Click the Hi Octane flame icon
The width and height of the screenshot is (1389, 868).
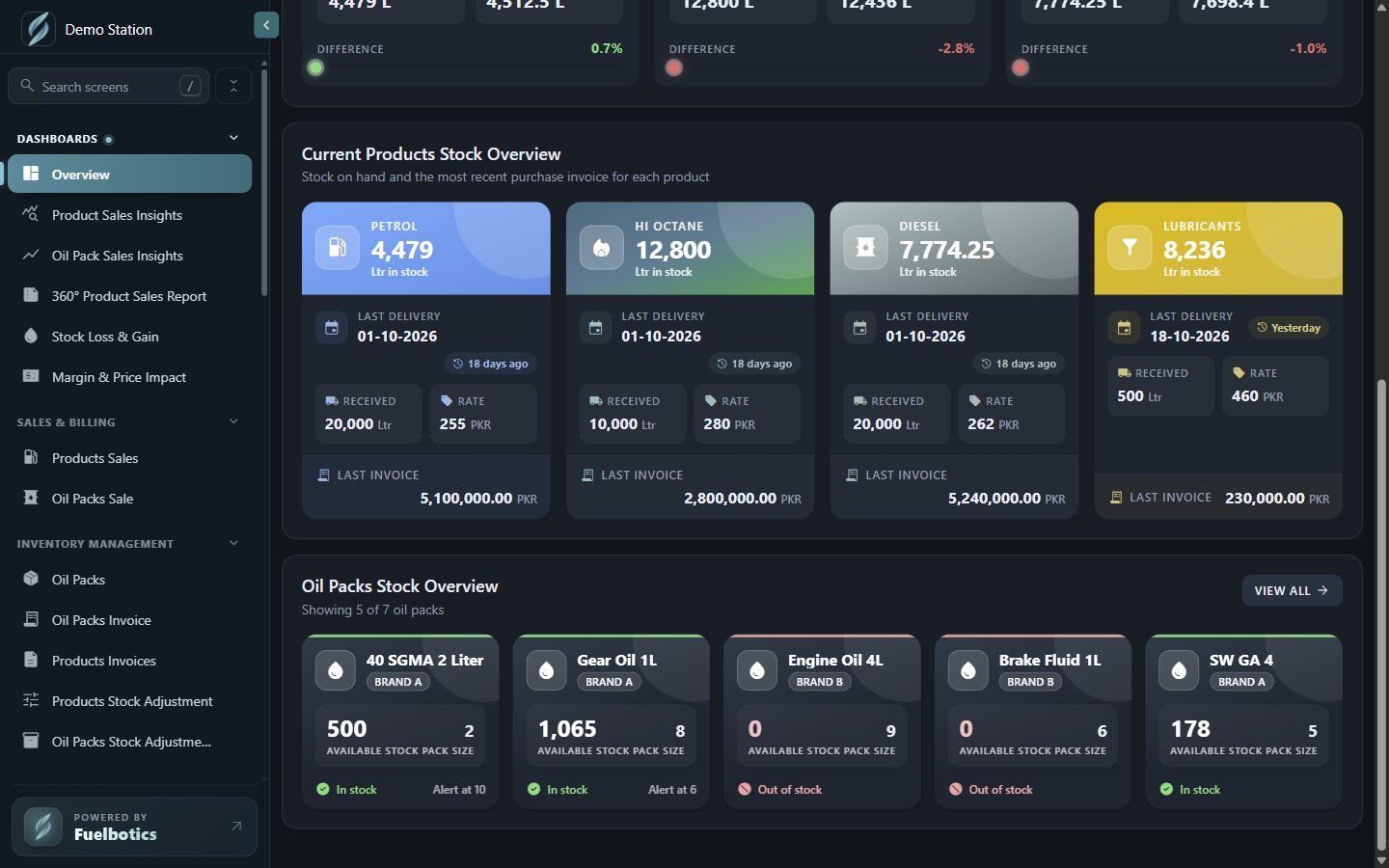(x=601, y=248)
